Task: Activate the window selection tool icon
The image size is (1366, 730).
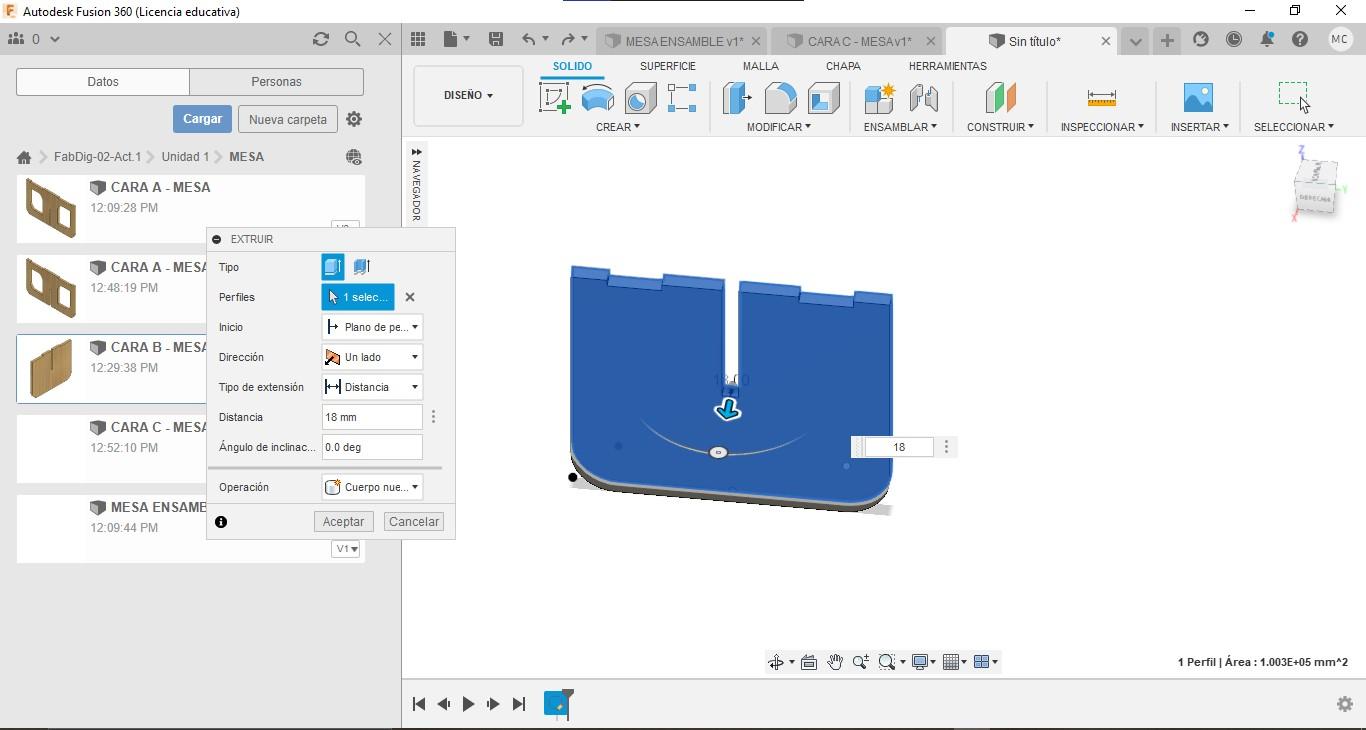Action: point(1293,96)
